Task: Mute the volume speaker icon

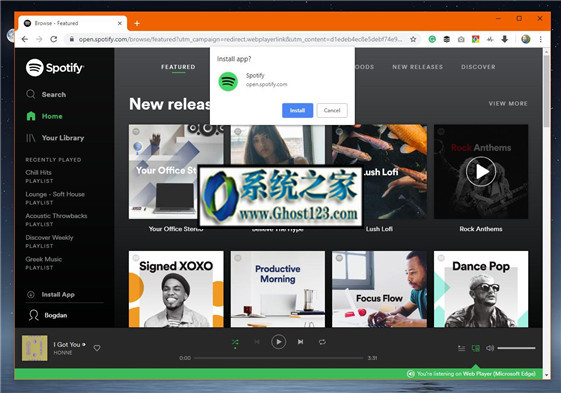Action: pyautogui.click(x=490, y=348)
